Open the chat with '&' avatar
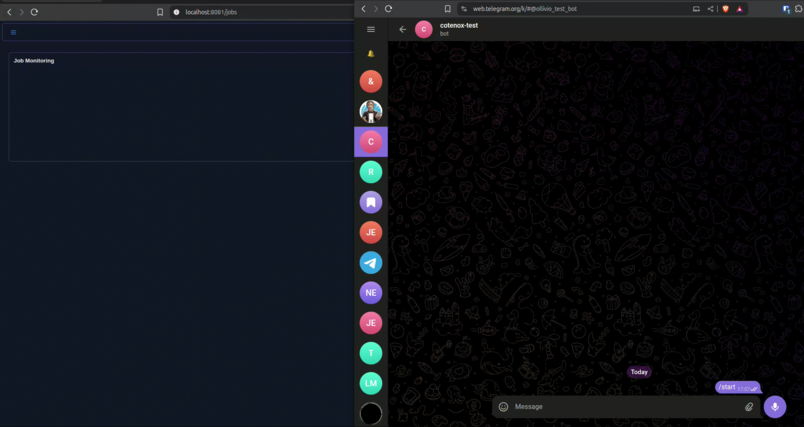 tap(371, 81)
